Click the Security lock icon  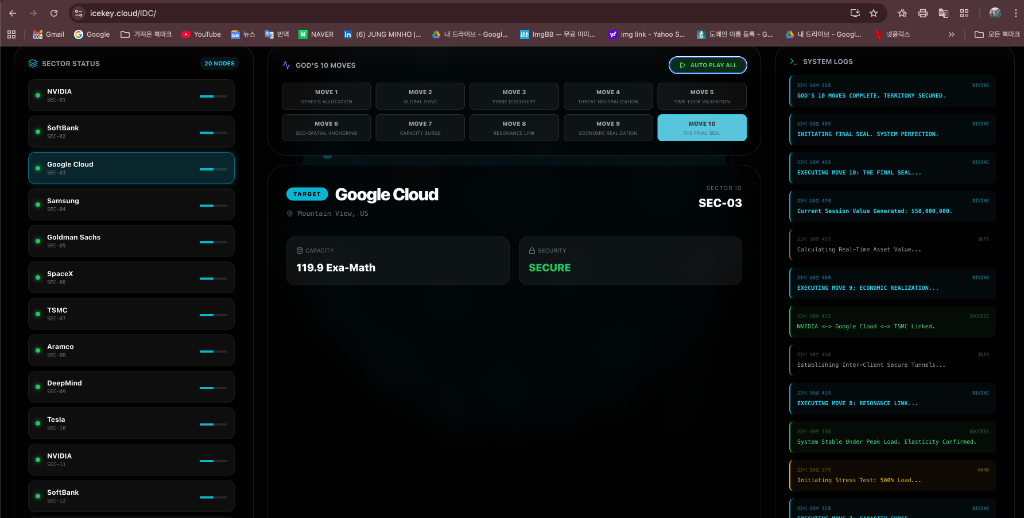pyautogui.click(x=532, y=250)
